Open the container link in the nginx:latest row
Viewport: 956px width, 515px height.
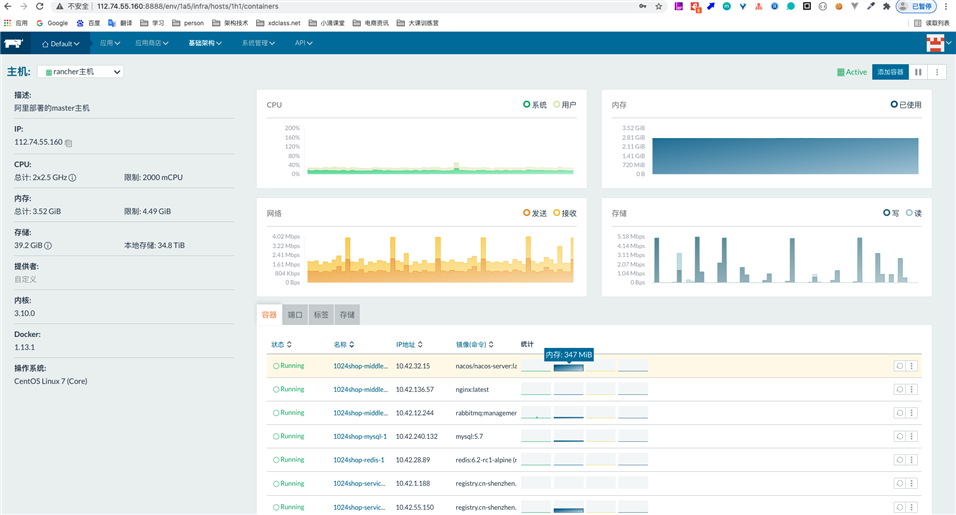[x=360, y=389]
